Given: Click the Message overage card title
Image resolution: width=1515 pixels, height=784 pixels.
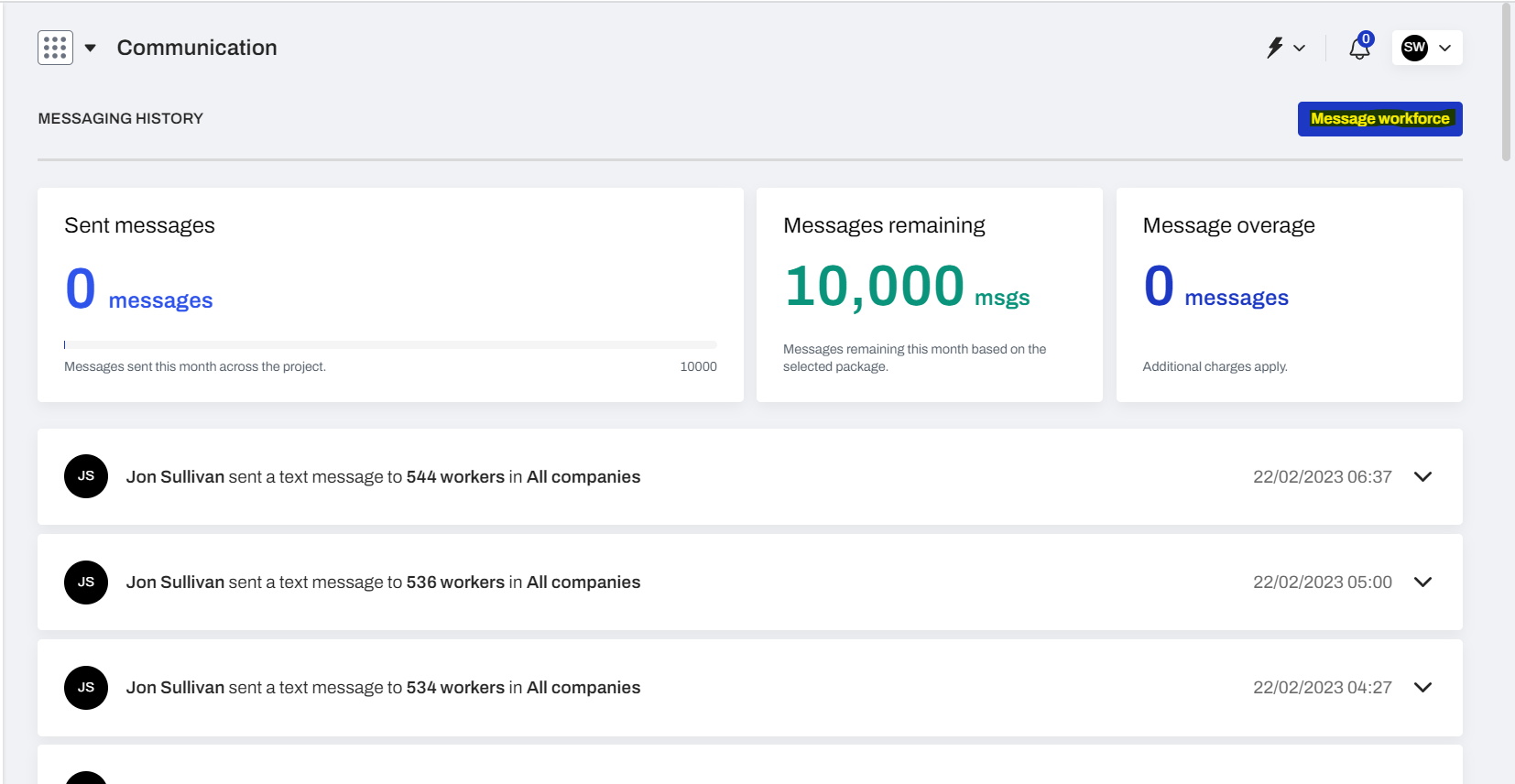Looking at the screenshot, I should 1228,225.
